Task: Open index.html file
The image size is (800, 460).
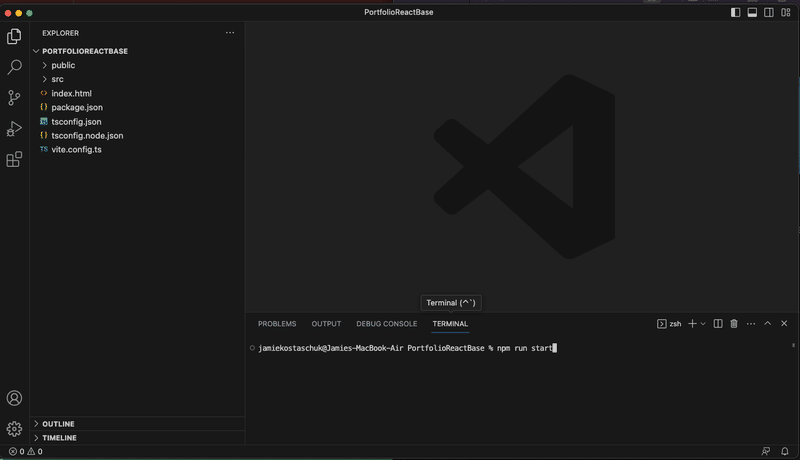Action: (71, 93)
